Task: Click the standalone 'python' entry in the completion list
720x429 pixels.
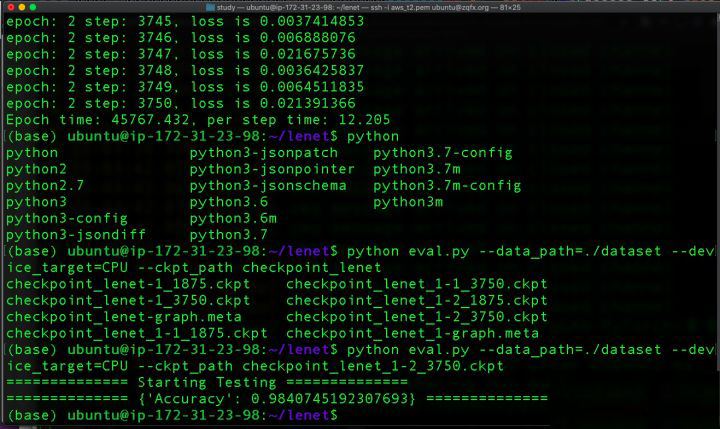Action: (32, 153)
